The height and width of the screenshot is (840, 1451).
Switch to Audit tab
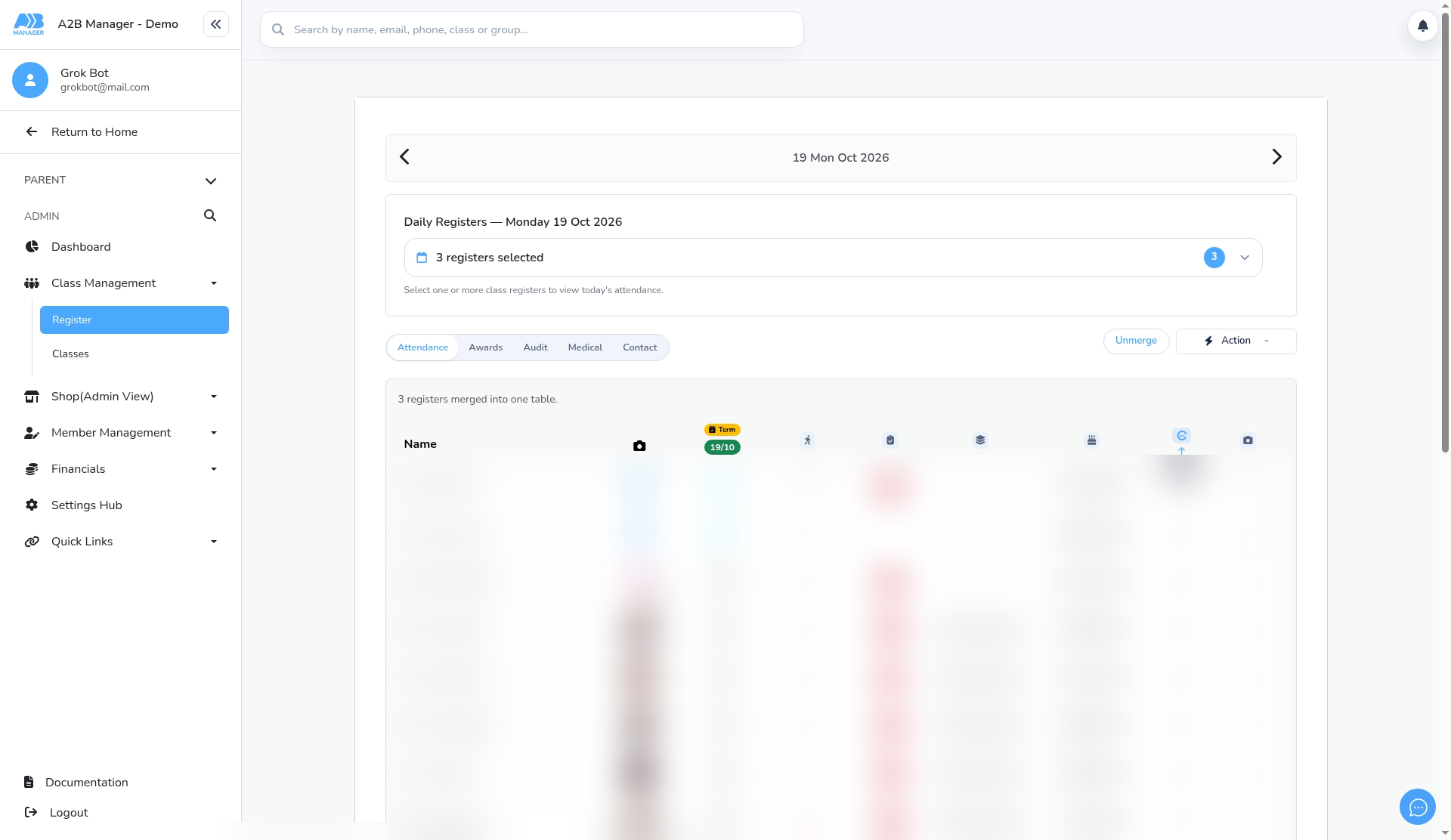click(x=535, y=347)
